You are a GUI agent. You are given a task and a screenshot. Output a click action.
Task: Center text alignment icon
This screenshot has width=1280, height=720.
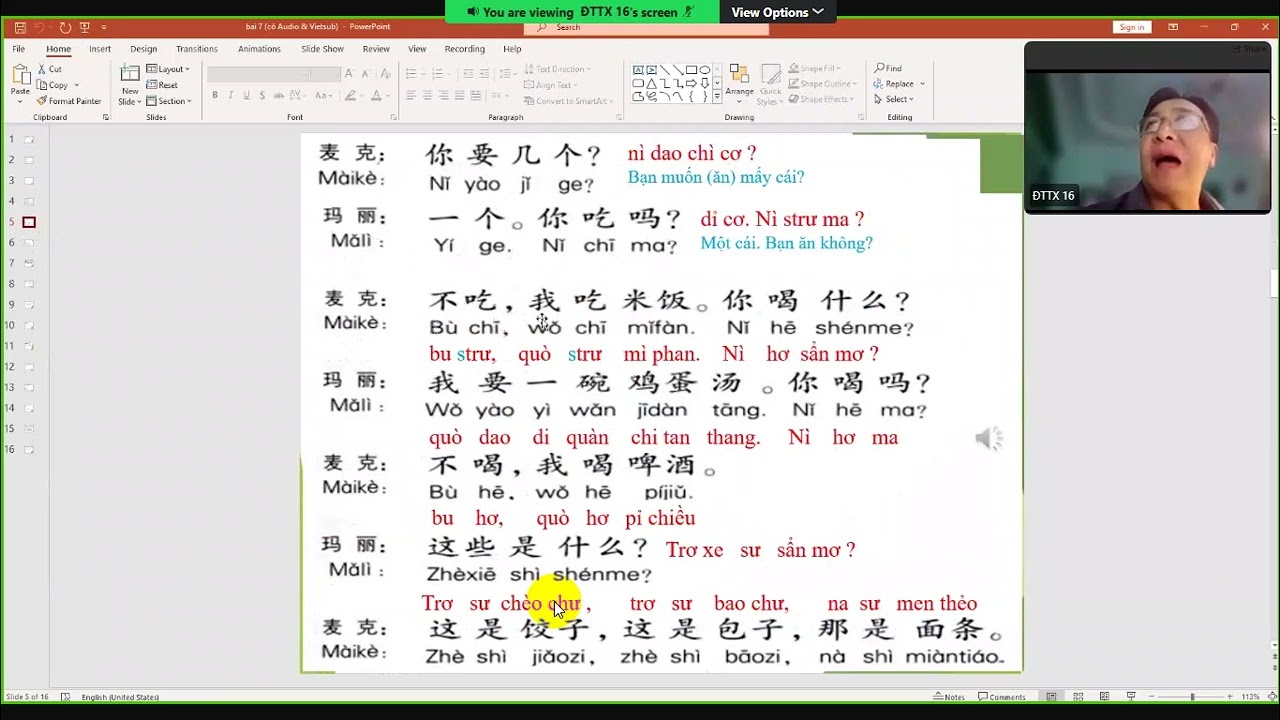pos(427,95)
